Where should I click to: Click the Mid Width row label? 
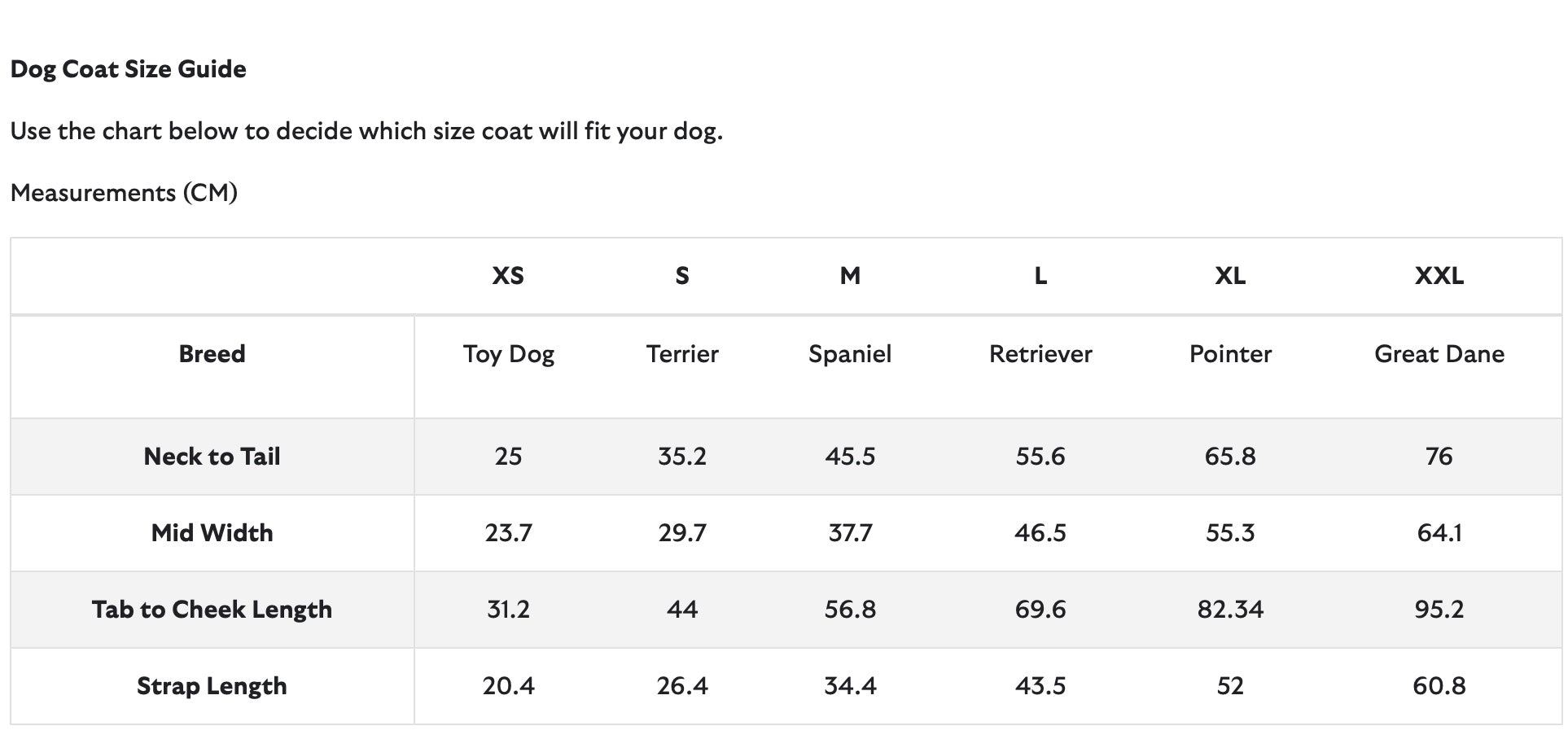click(x=212, y=533)
